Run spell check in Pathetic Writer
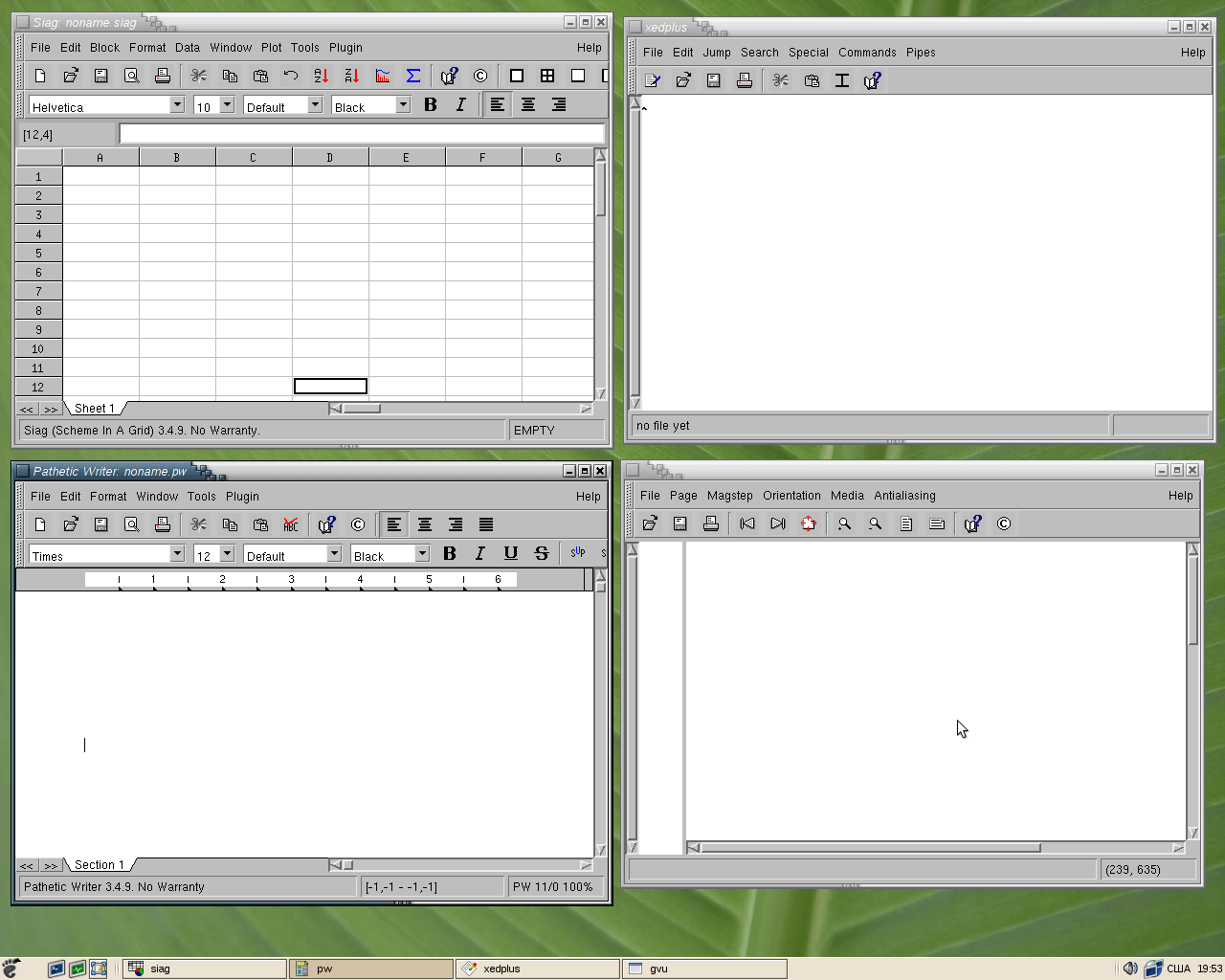1225x980 pixels. coord(291,524)
